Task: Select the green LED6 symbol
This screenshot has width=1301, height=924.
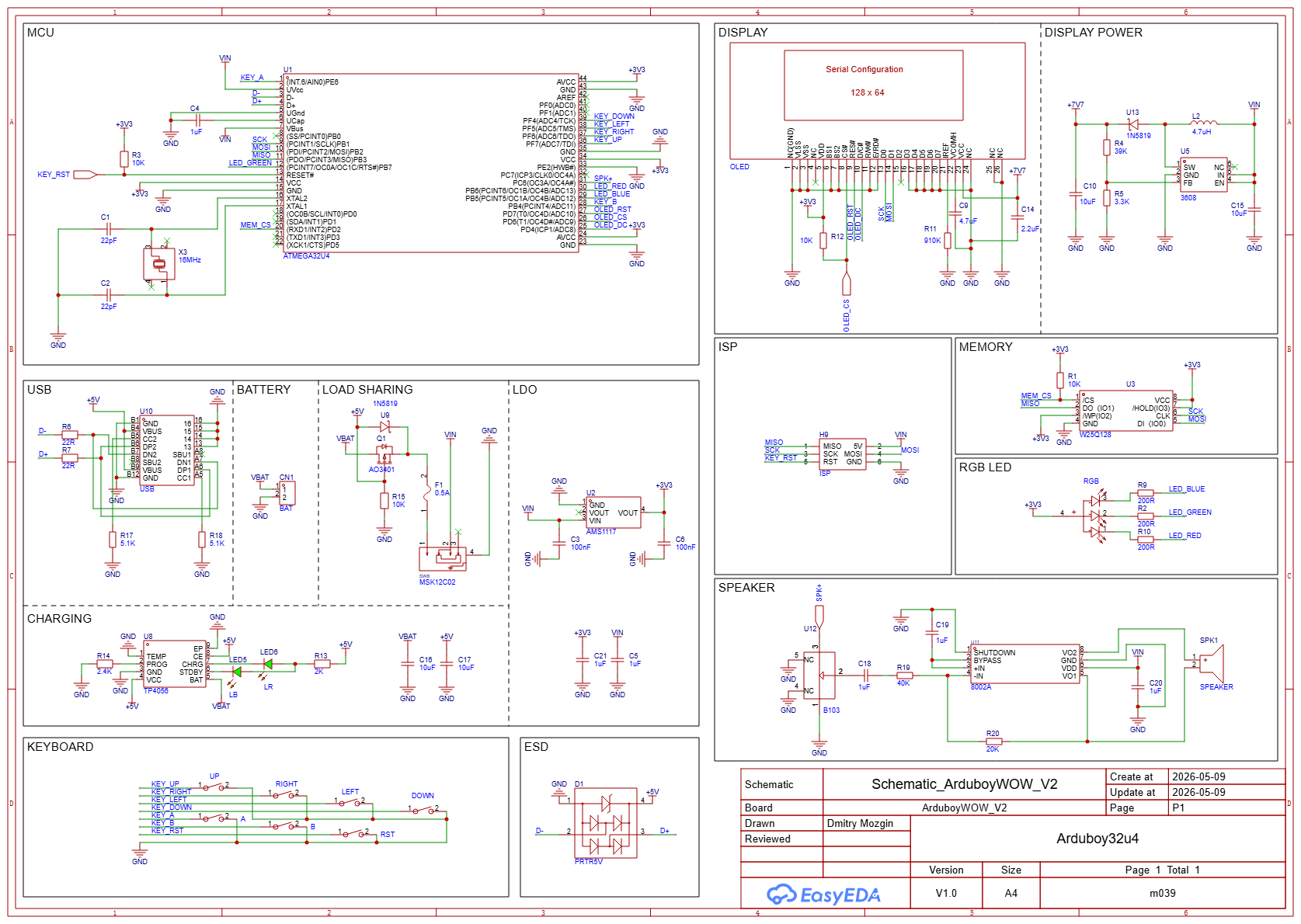Action: pos(268,664)
